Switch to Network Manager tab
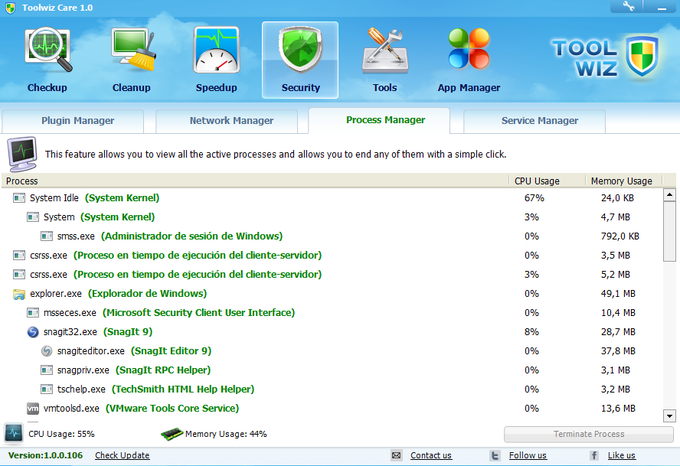680x466 pixels. 227,121
